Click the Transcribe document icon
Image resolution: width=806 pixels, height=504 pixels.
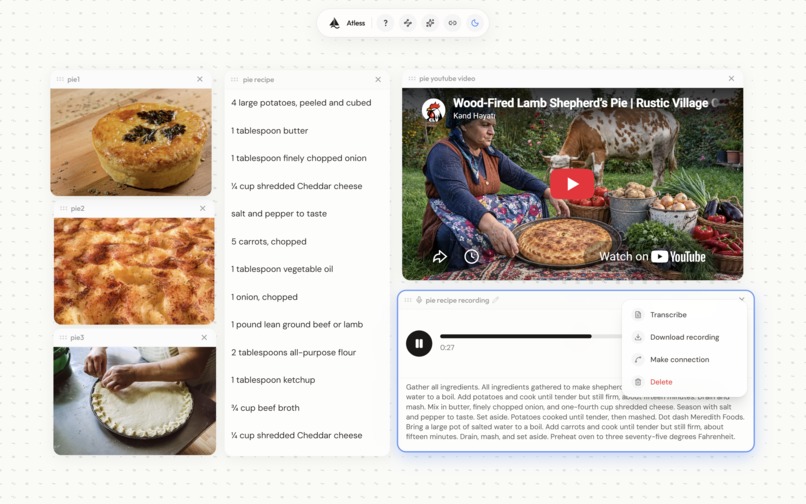(638, 315)
